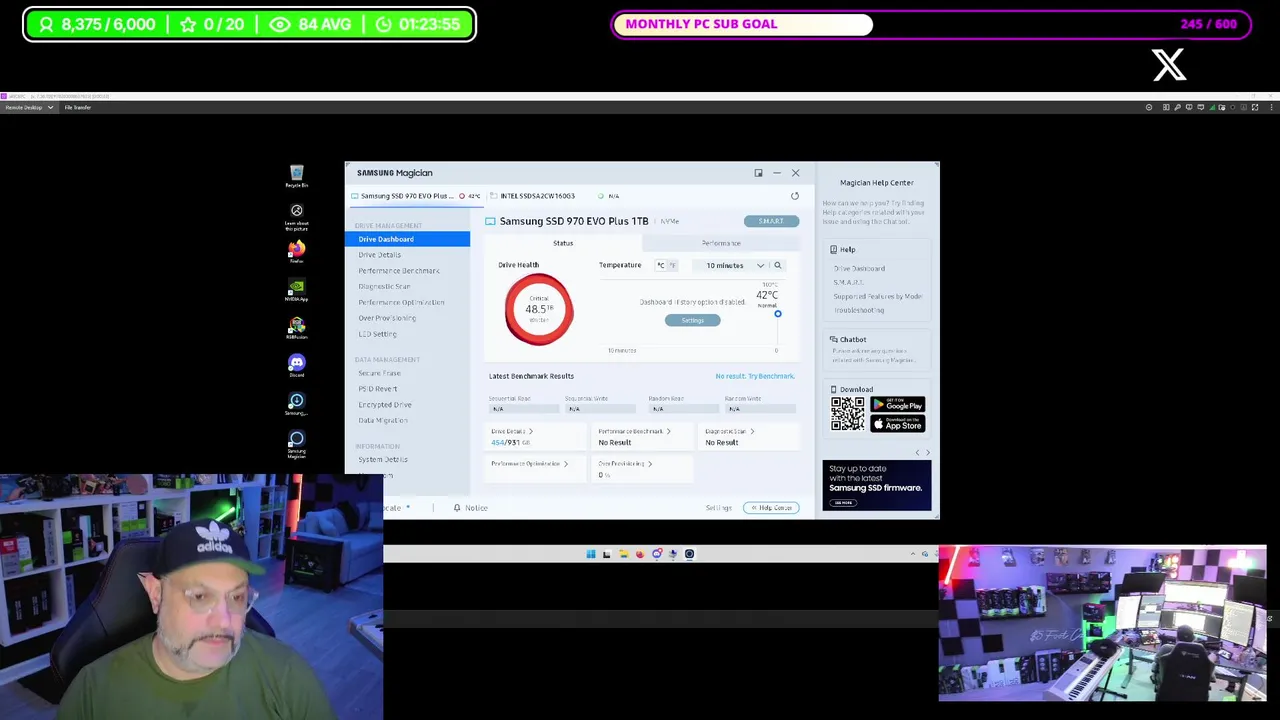Click the Drive Health red ring gauge

539,309
